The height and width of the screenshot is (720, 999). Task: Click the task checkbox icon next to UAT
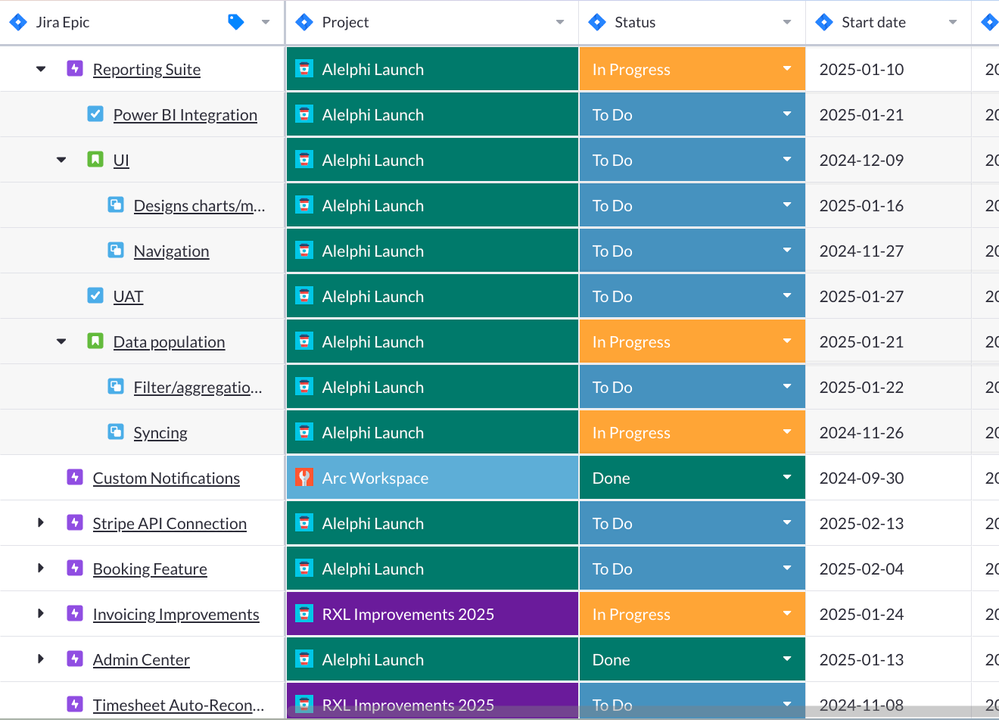click(x=95, y=296)
